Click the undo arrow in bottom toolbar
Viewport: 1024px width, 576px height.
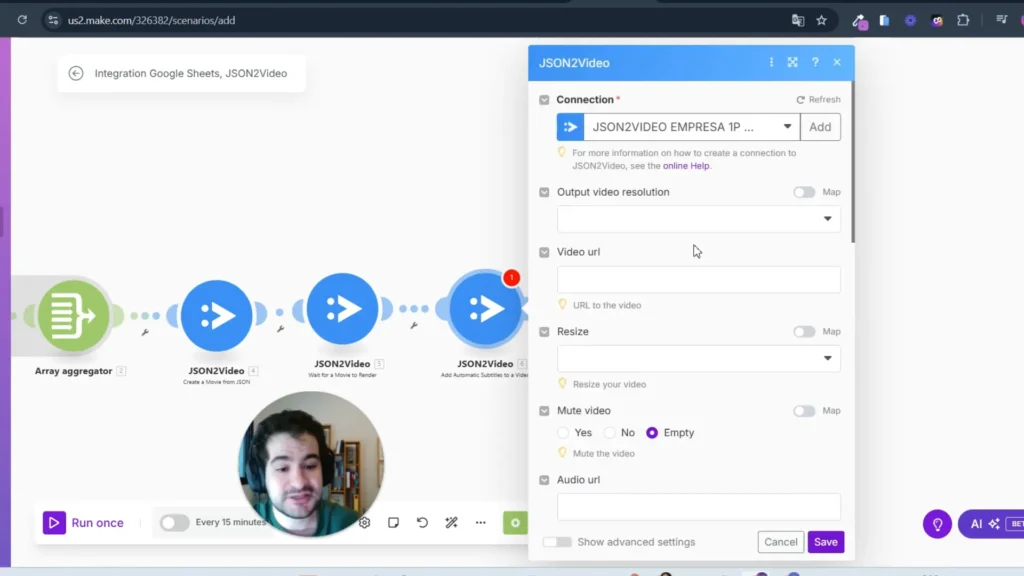pyautogui.click(x=423, y=522)
